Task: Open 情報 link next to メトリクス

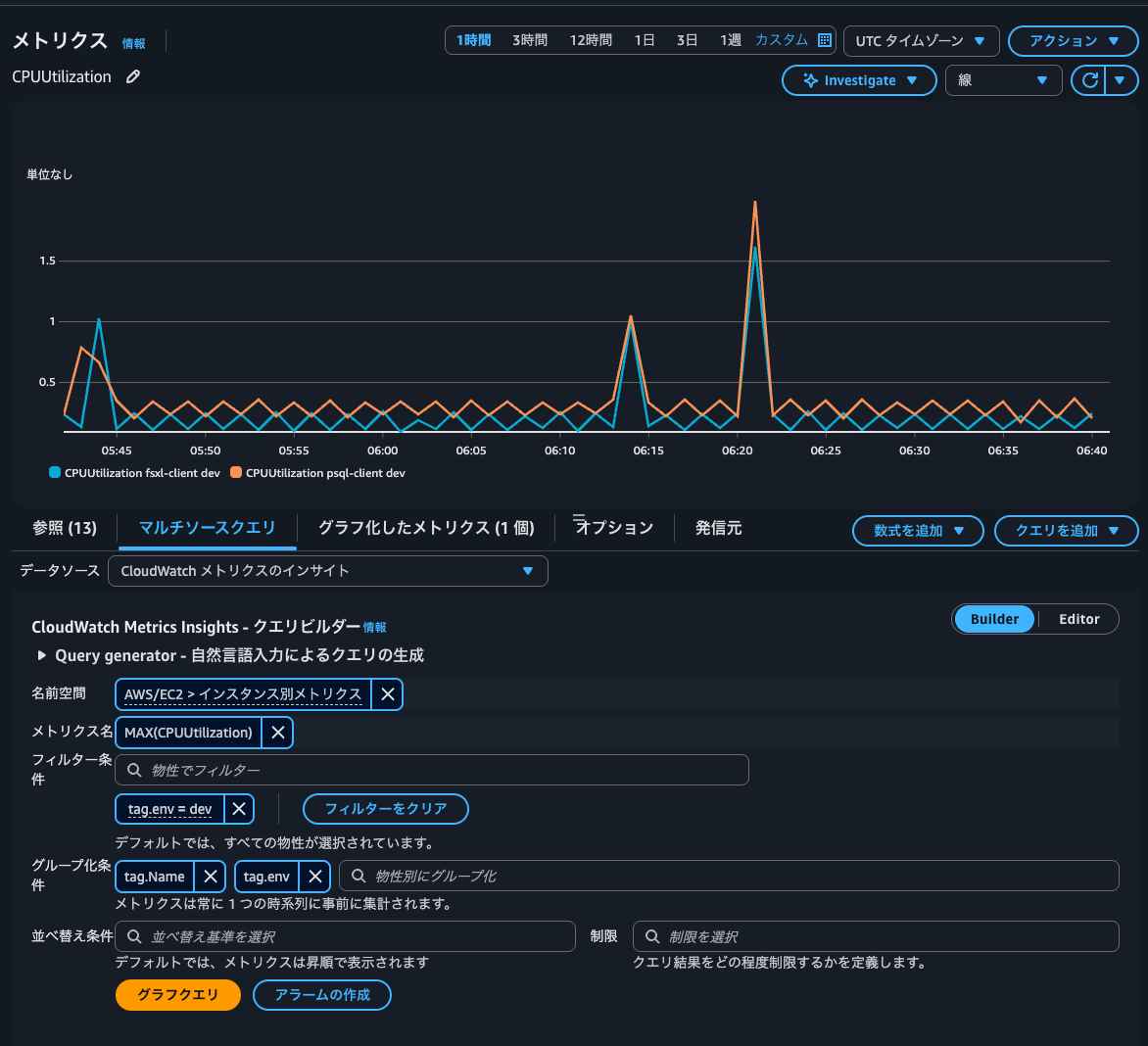Action: point(133,44)
